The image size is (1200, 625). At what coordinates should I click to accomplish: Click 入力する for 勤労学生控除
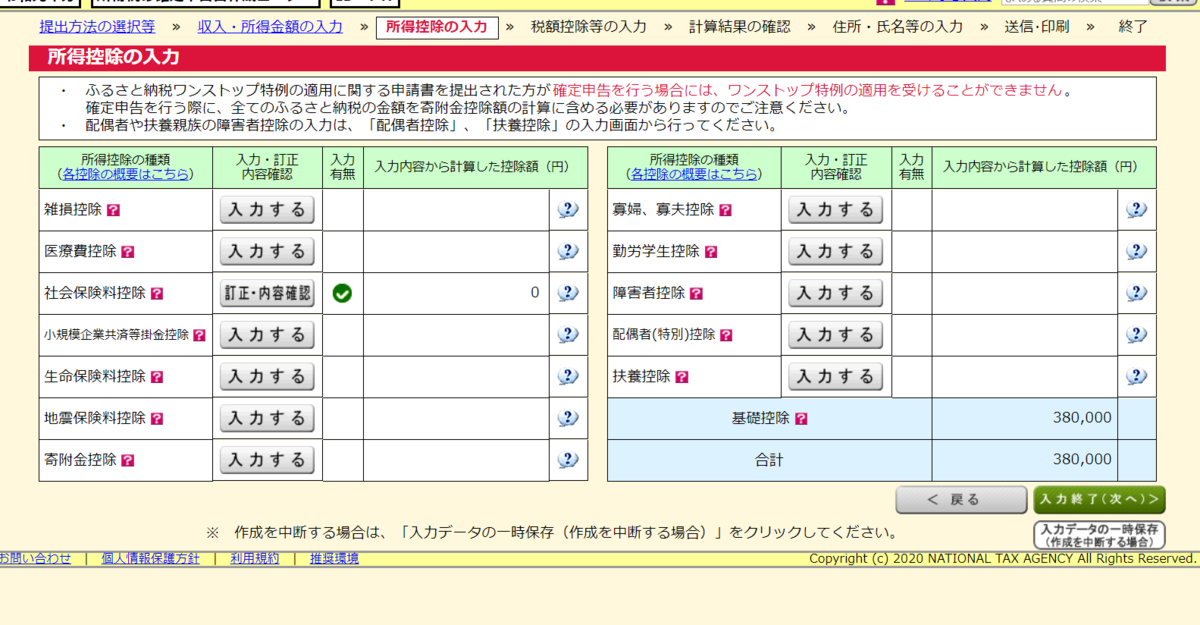(836, 252)
